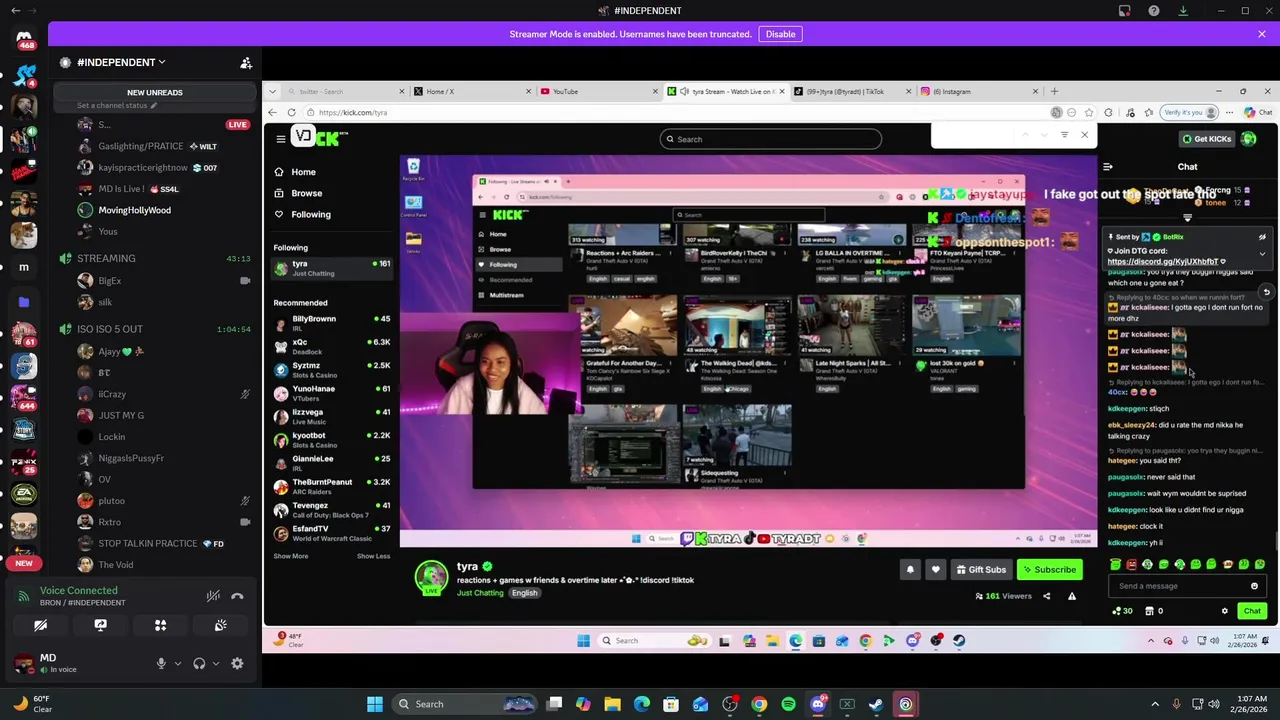Go to Home in Kick sidebar
Image resolution: width=1280 pixels, height=720 pixels.
pyautogui.click(x=303, y=172)
